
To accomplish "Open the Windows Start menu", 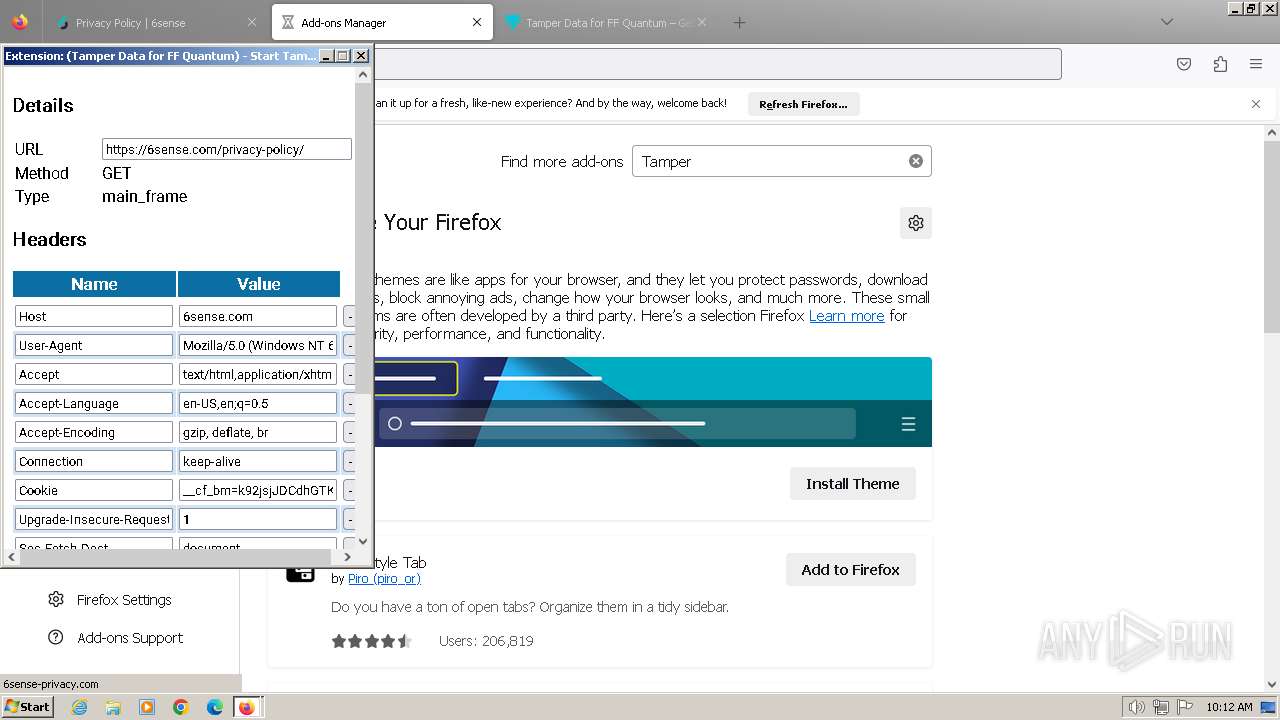I will pyautogui.click(x=27, y=706).
